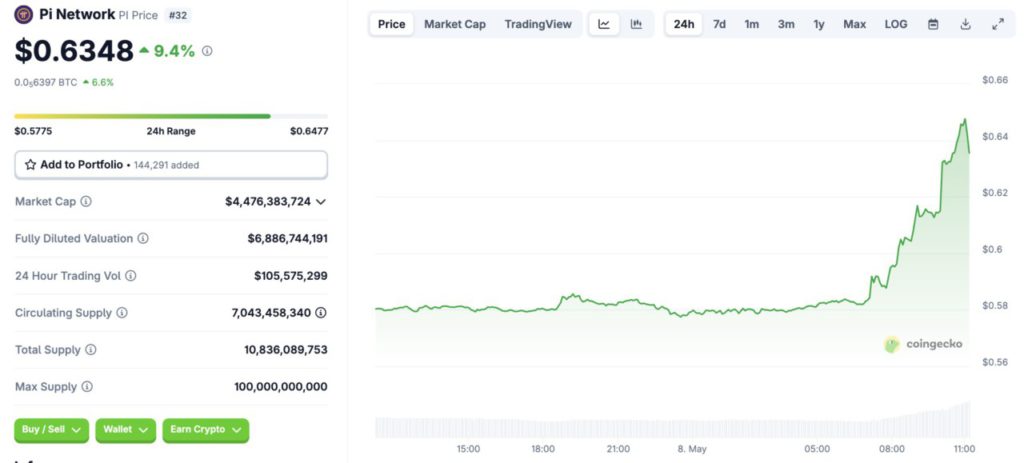Screen dimensions: 1024x463
Task: Click the $105,575,299 trading volume value
Action: click(x=291, y=276)
